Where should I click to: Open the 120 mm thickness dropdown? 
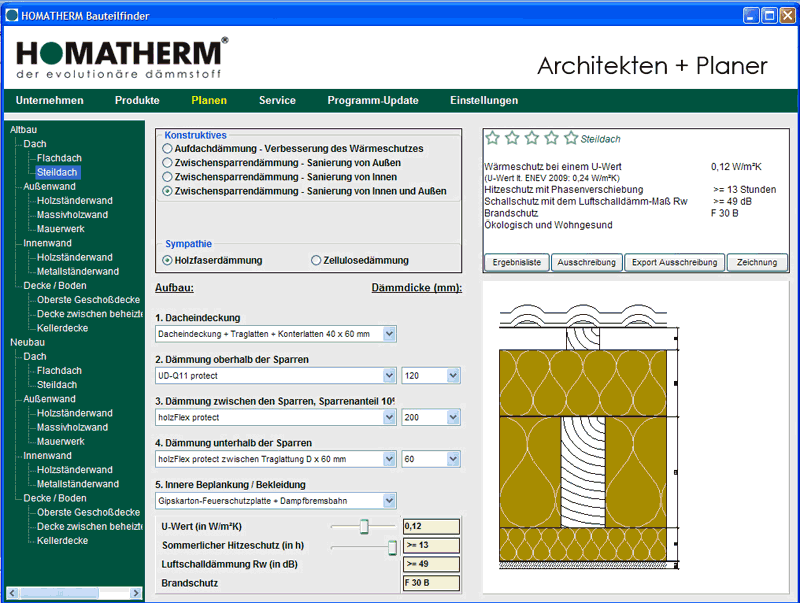453,376
